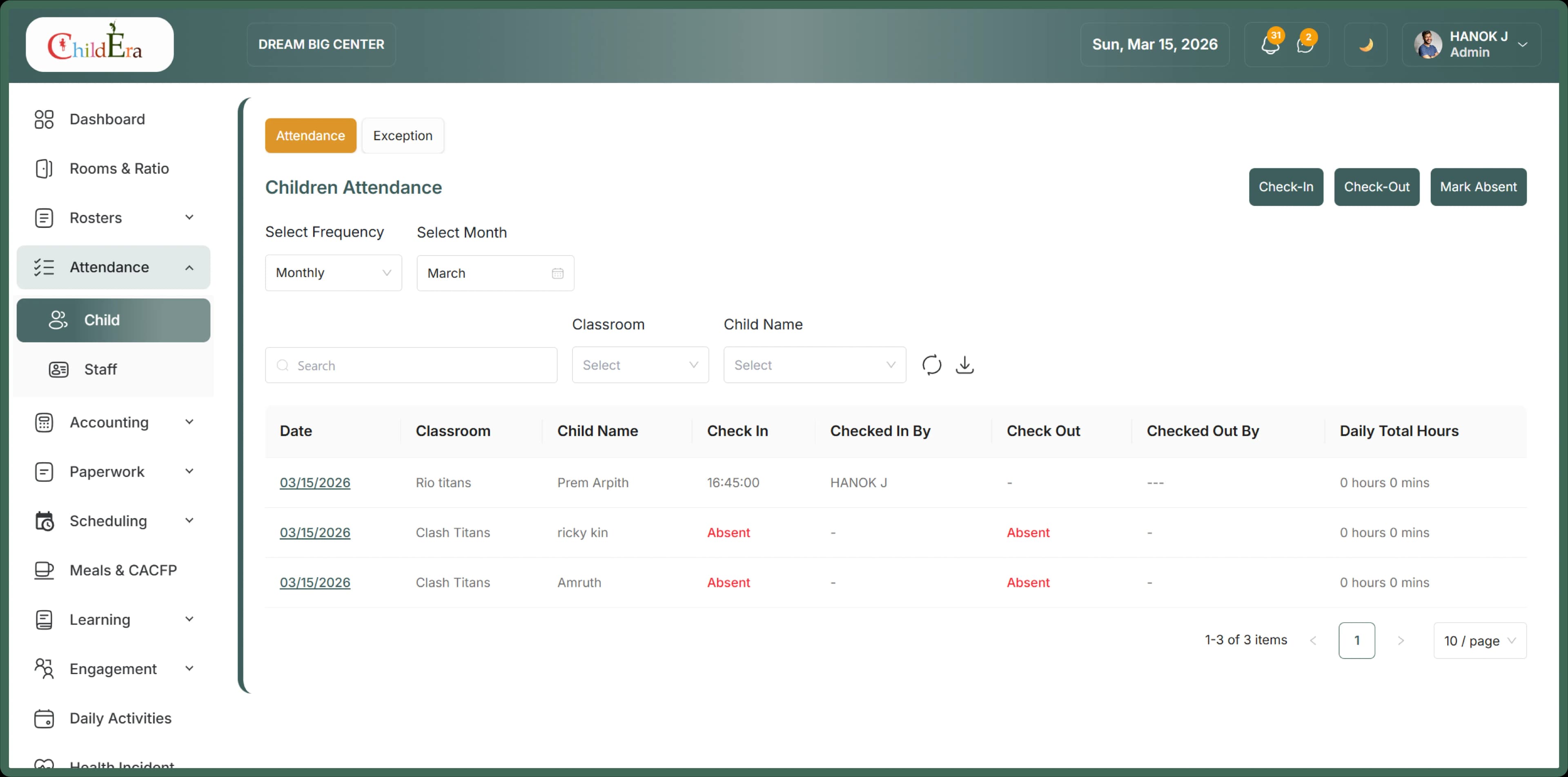Open the notifications bell with 31 alerts
Viewport: 1568px width, 777px height.
click(x=1270, y=45)
